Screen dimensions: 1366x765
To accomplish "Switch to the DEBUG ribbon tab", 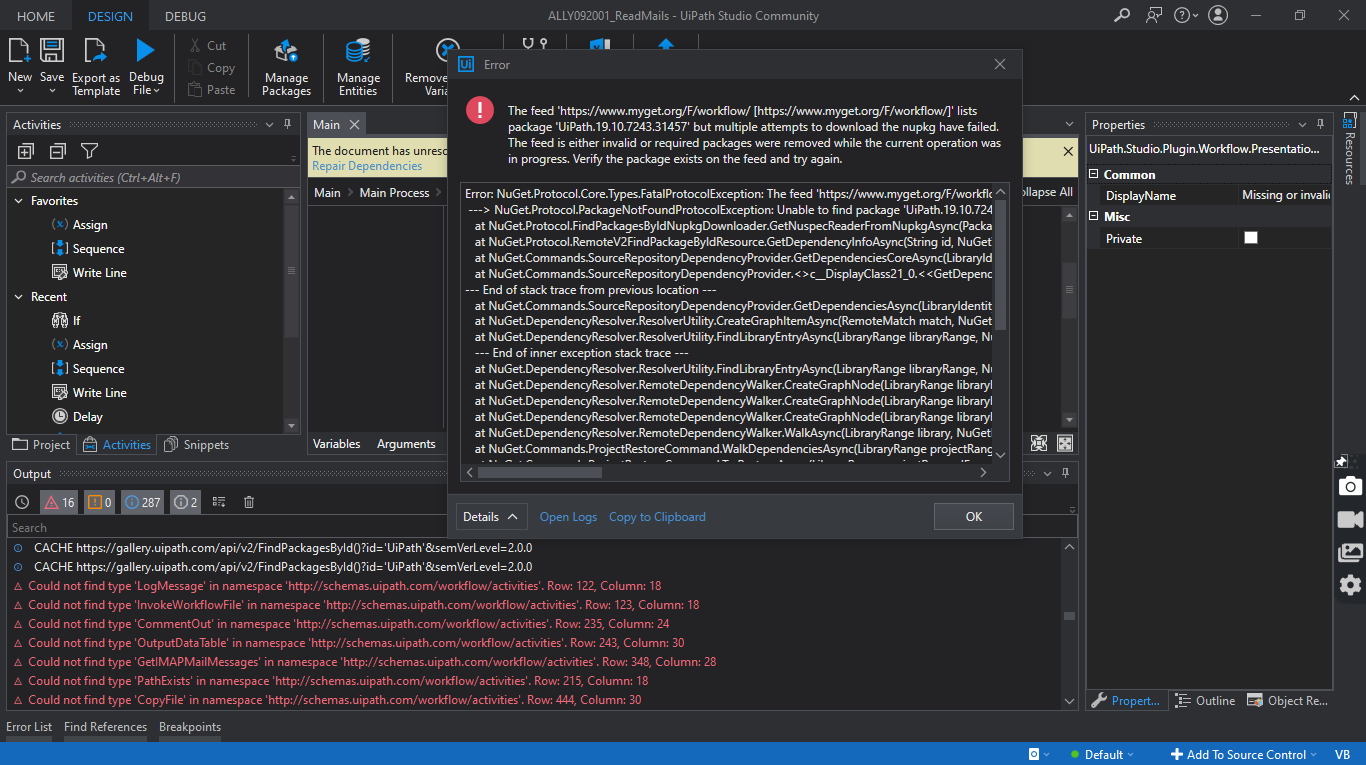I will coord(185,16).
